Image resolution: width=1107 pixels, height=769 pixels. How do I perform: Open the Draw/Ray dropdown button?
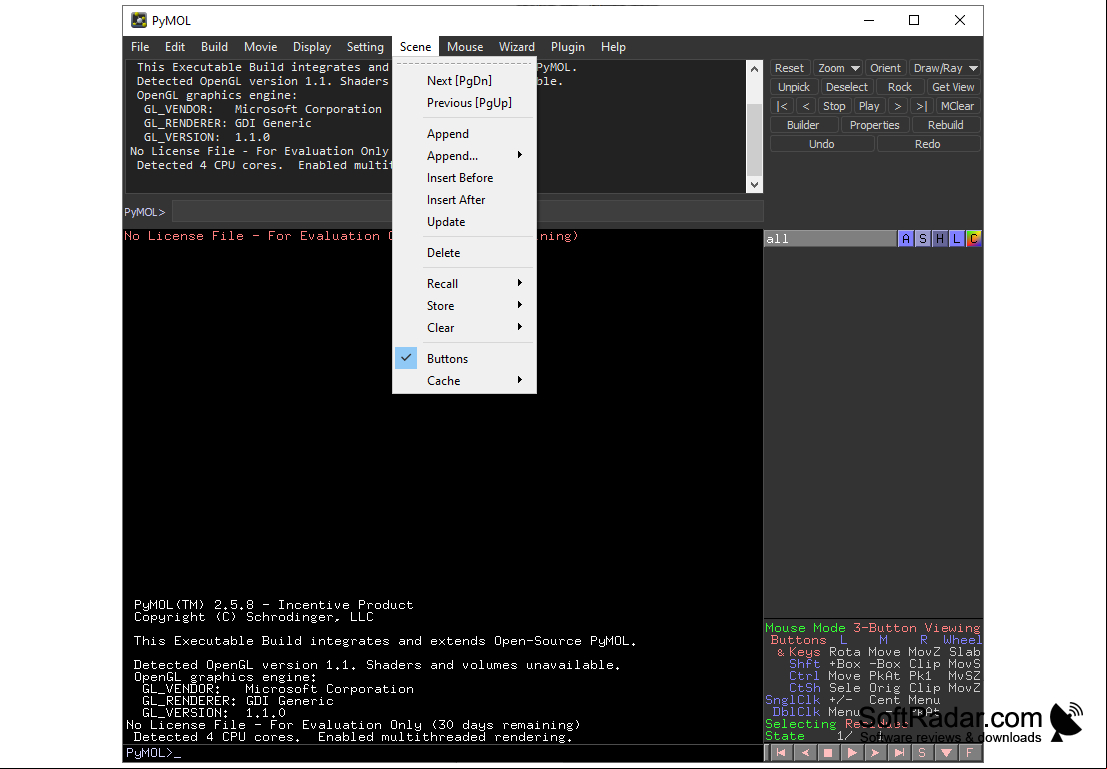click(x=945, y=68)
